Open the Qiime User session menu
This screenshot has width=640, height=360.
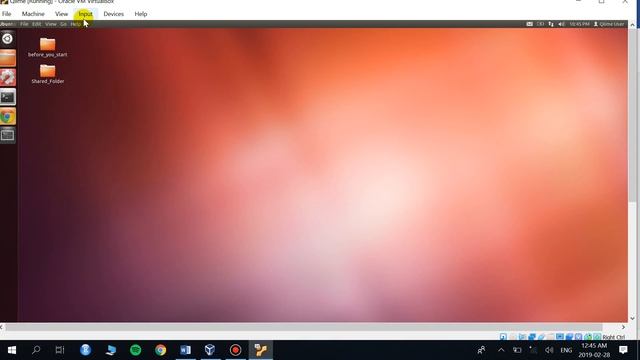(x=609, y=24)
